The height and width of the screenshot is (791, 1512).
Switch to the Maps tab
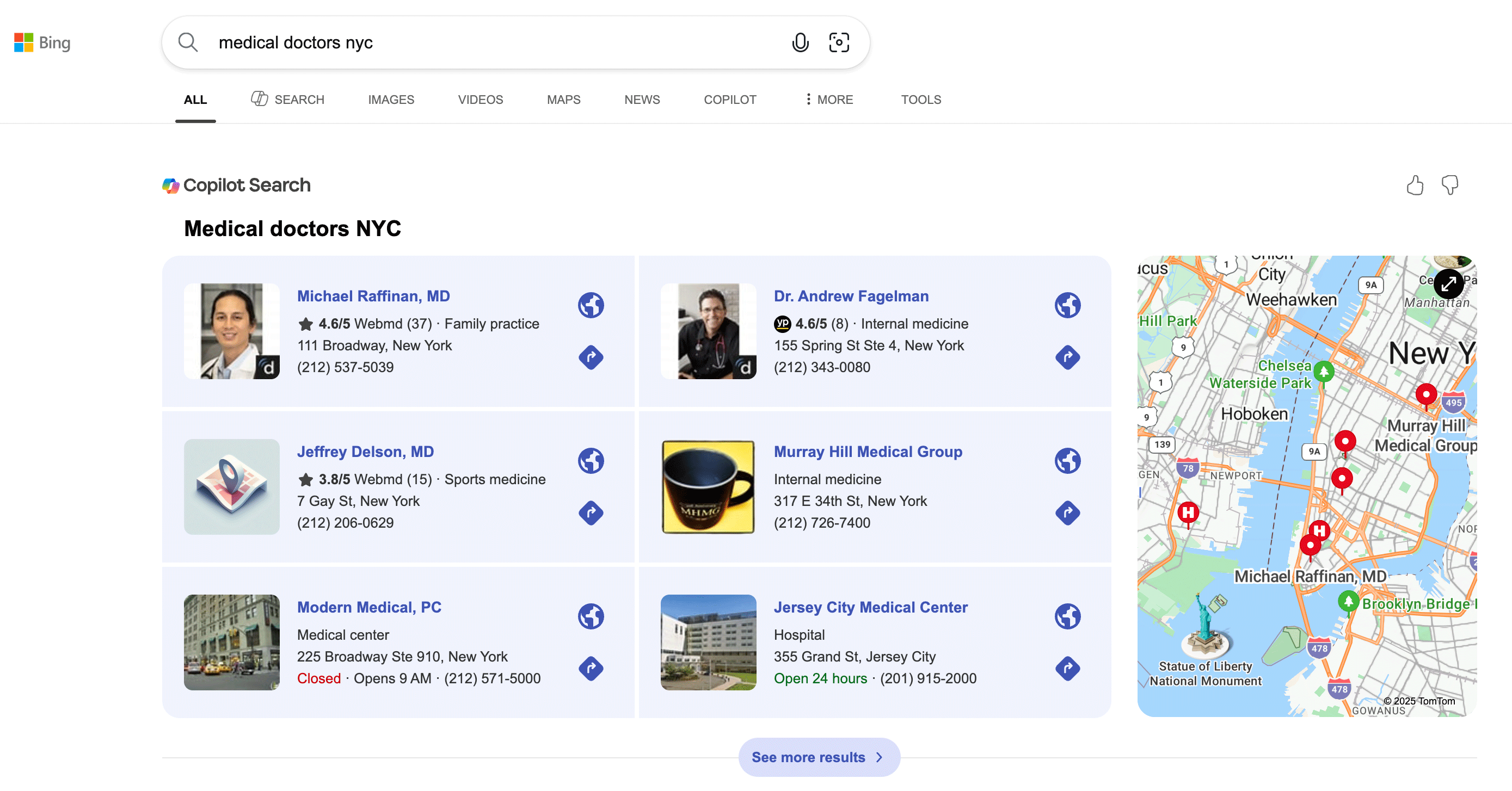pos(563,100)
